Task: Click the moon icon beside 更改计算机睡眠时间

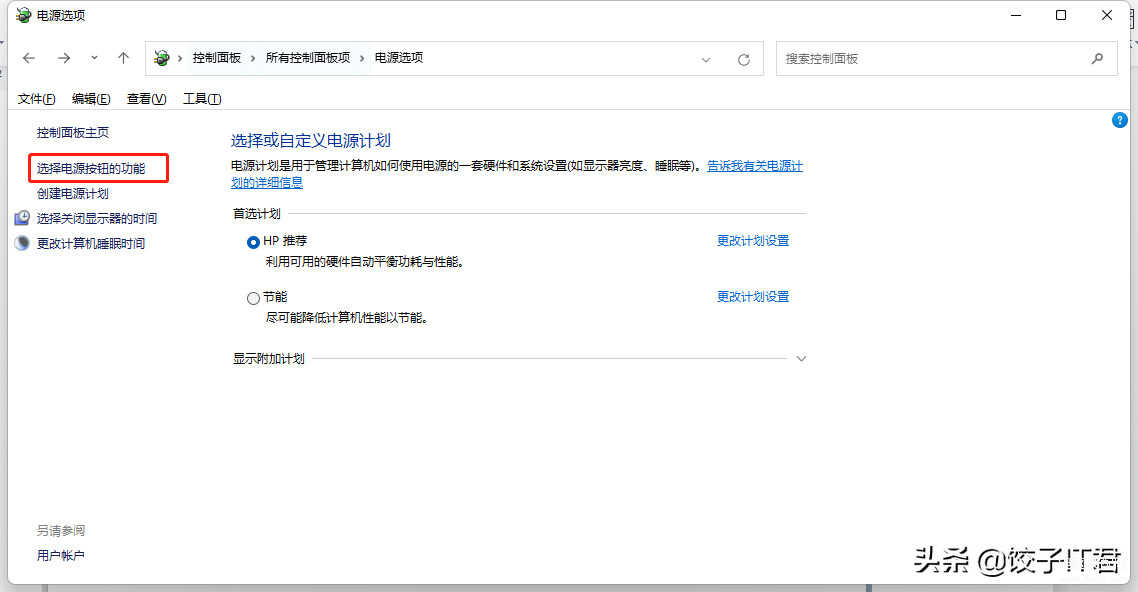Action: 22,243
